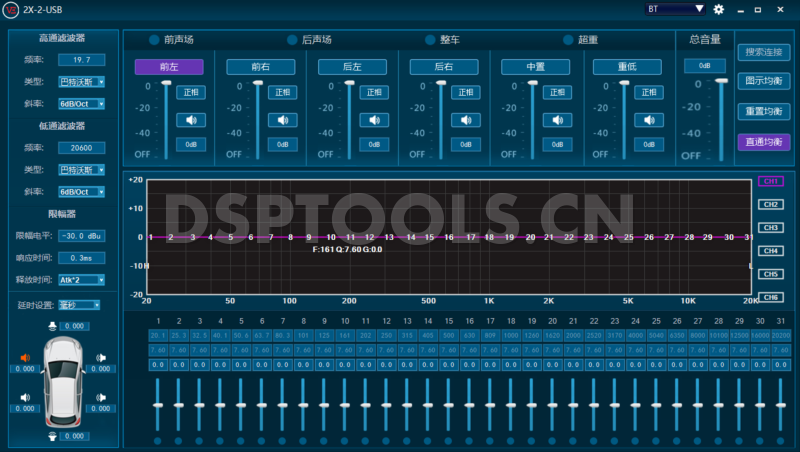The image size is (800, 452).
Task: Click the round dot under EQ band 10
Action: [x=344, y=441]
